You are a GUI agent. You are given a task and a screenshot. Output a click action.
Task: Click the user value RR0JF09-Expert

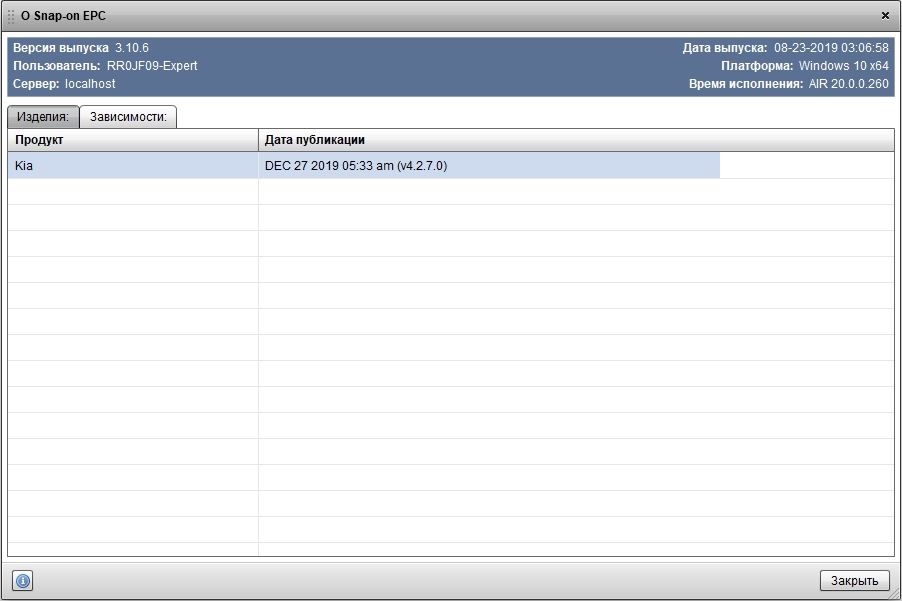(152, 66)
